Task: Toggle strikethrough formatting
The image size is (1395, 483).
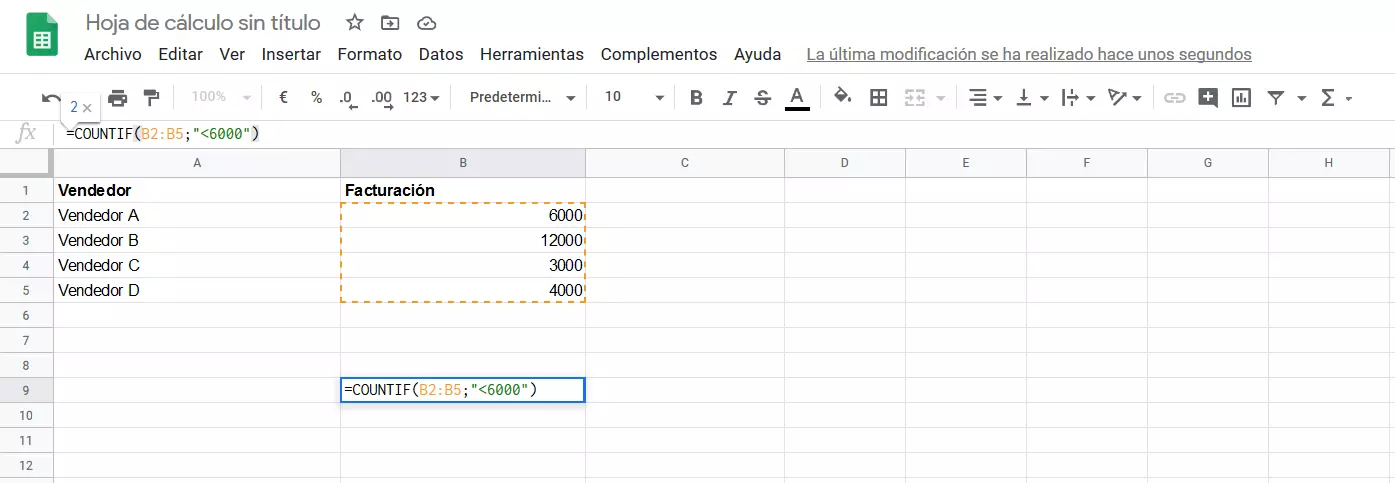Action: [x=763, y=97]
